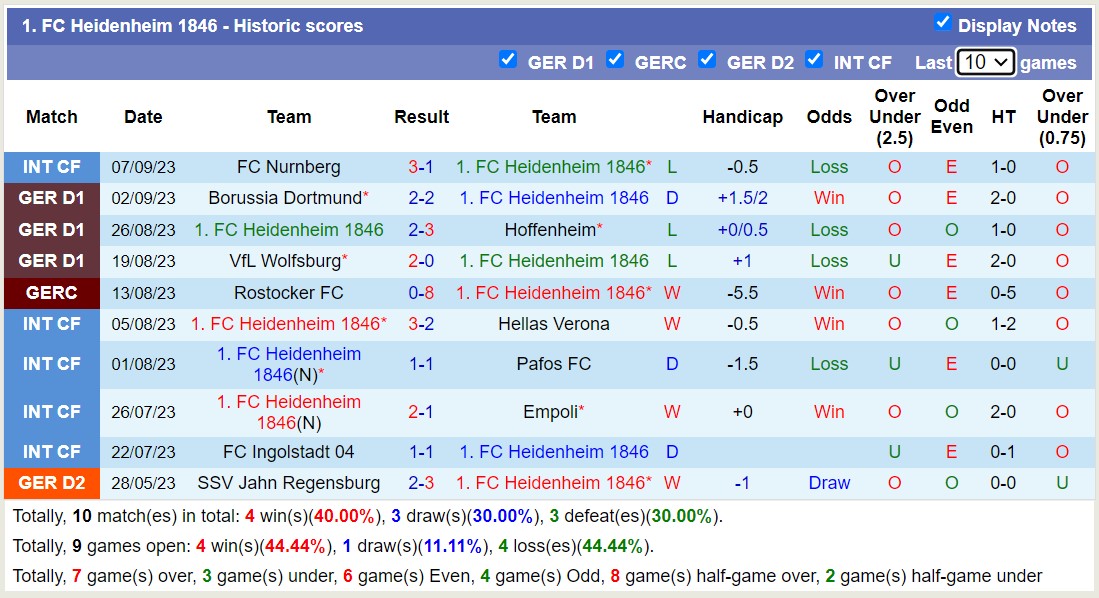Select the SSV Jahn Regensburg link
This screenshot has height=598, width=1099.
pos(289,483)
